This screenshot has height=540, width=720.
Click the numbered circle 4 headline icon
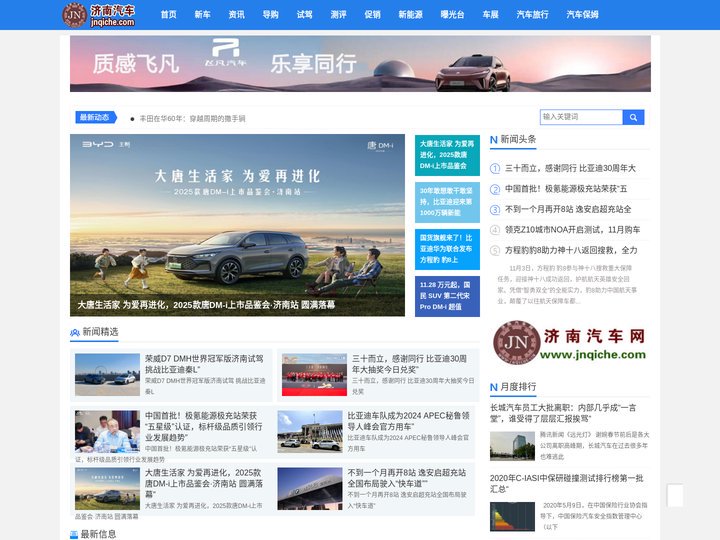click(495, 230)
